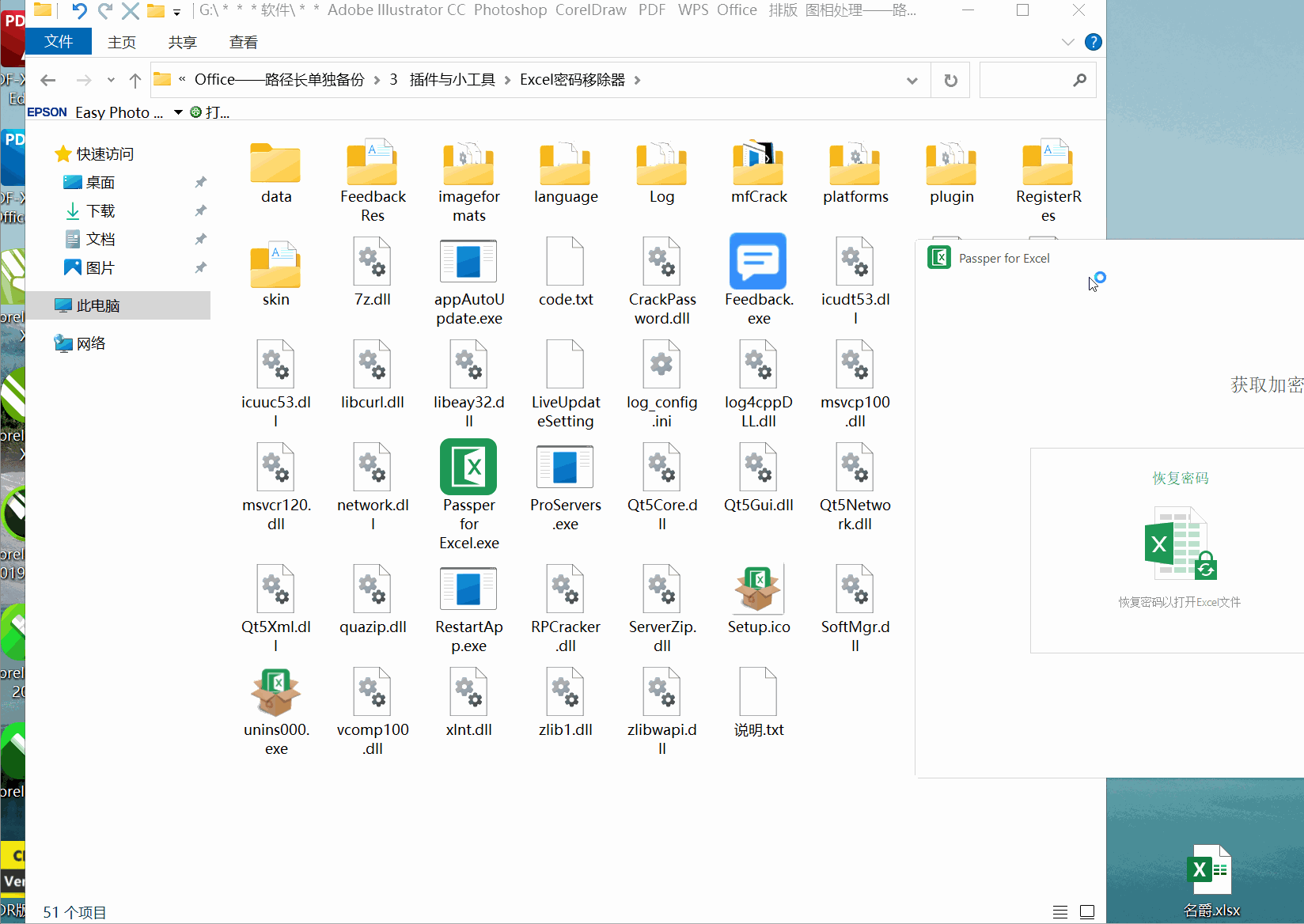
Task: Select the 说明.txt file
Action: point(759,704)
